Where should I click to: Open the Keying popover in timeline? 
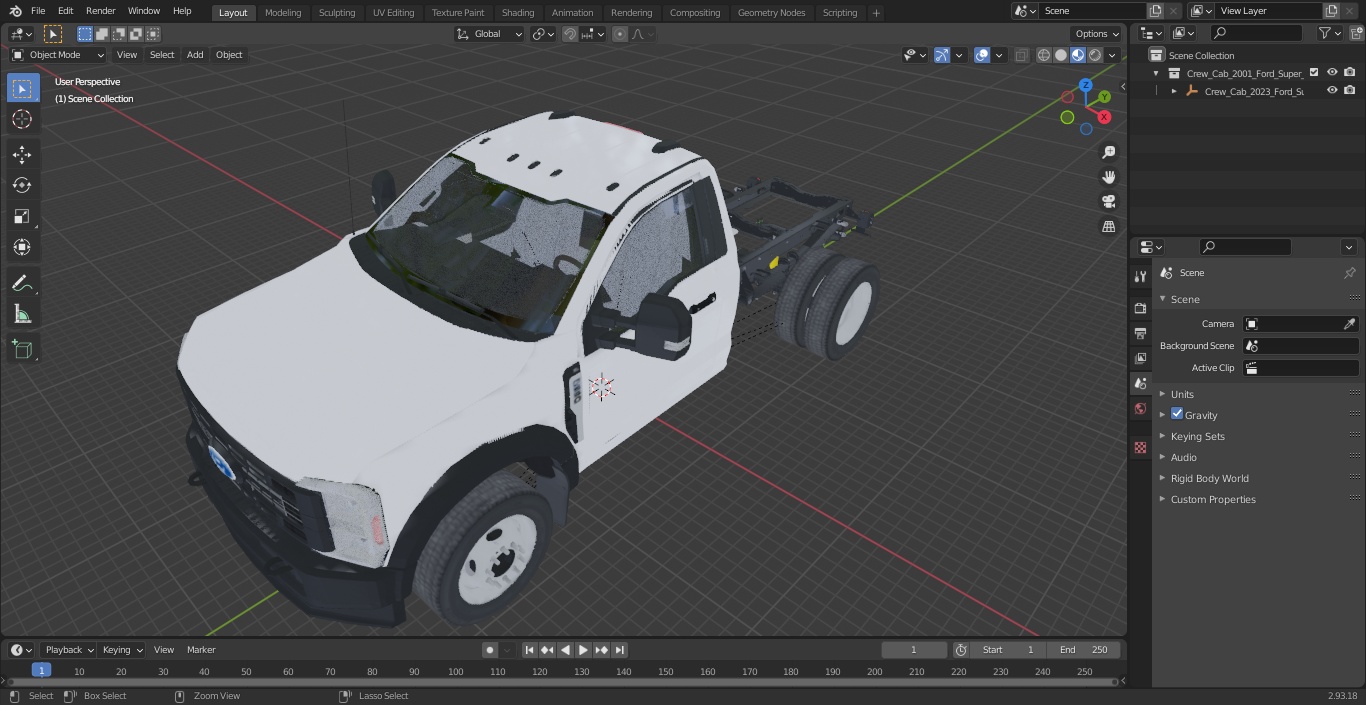(x=122, y=650)
